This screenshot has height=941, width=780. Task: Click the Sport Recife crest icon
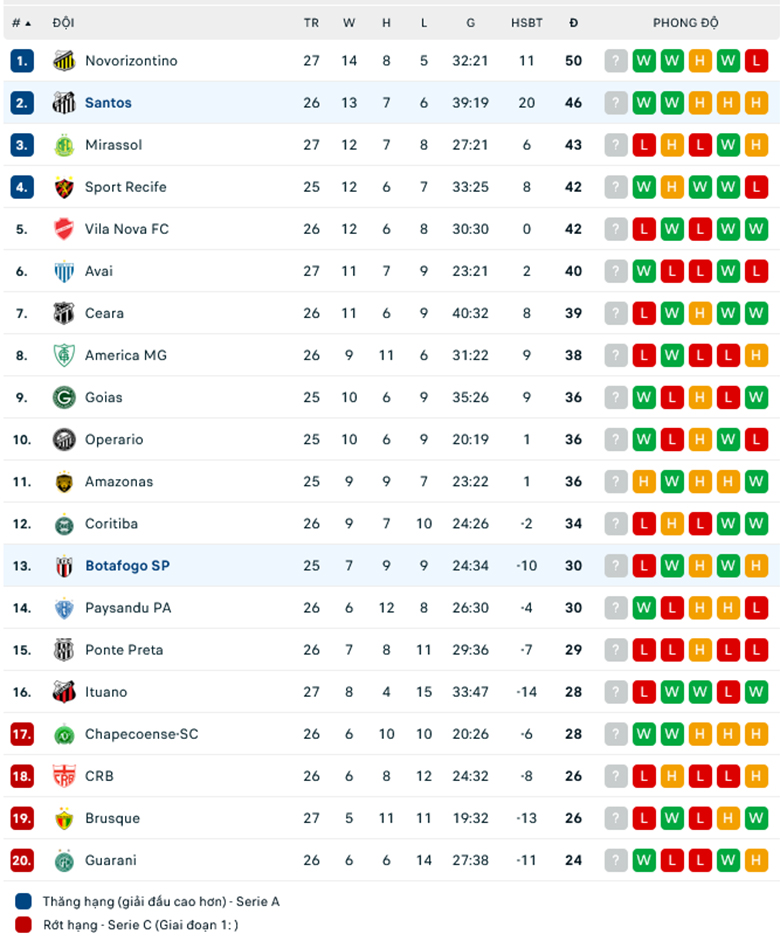64,187
